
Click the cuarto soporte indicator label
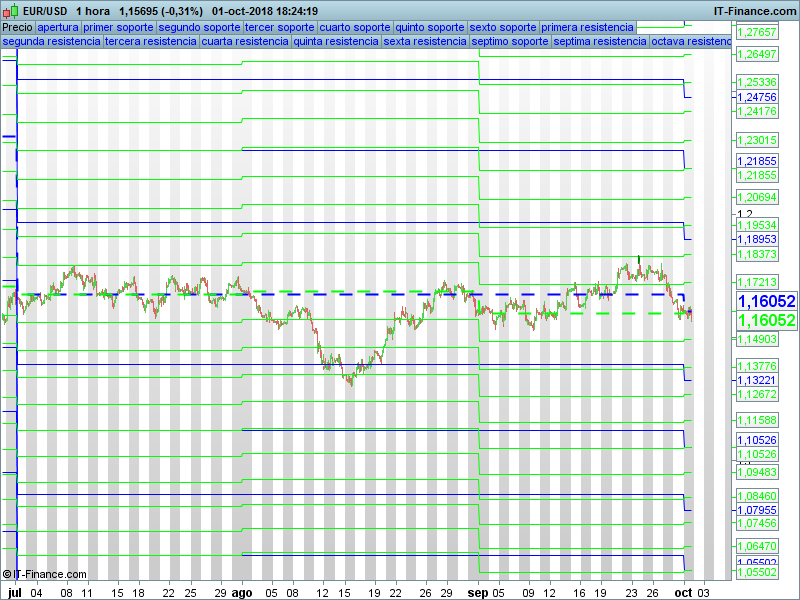355,27
